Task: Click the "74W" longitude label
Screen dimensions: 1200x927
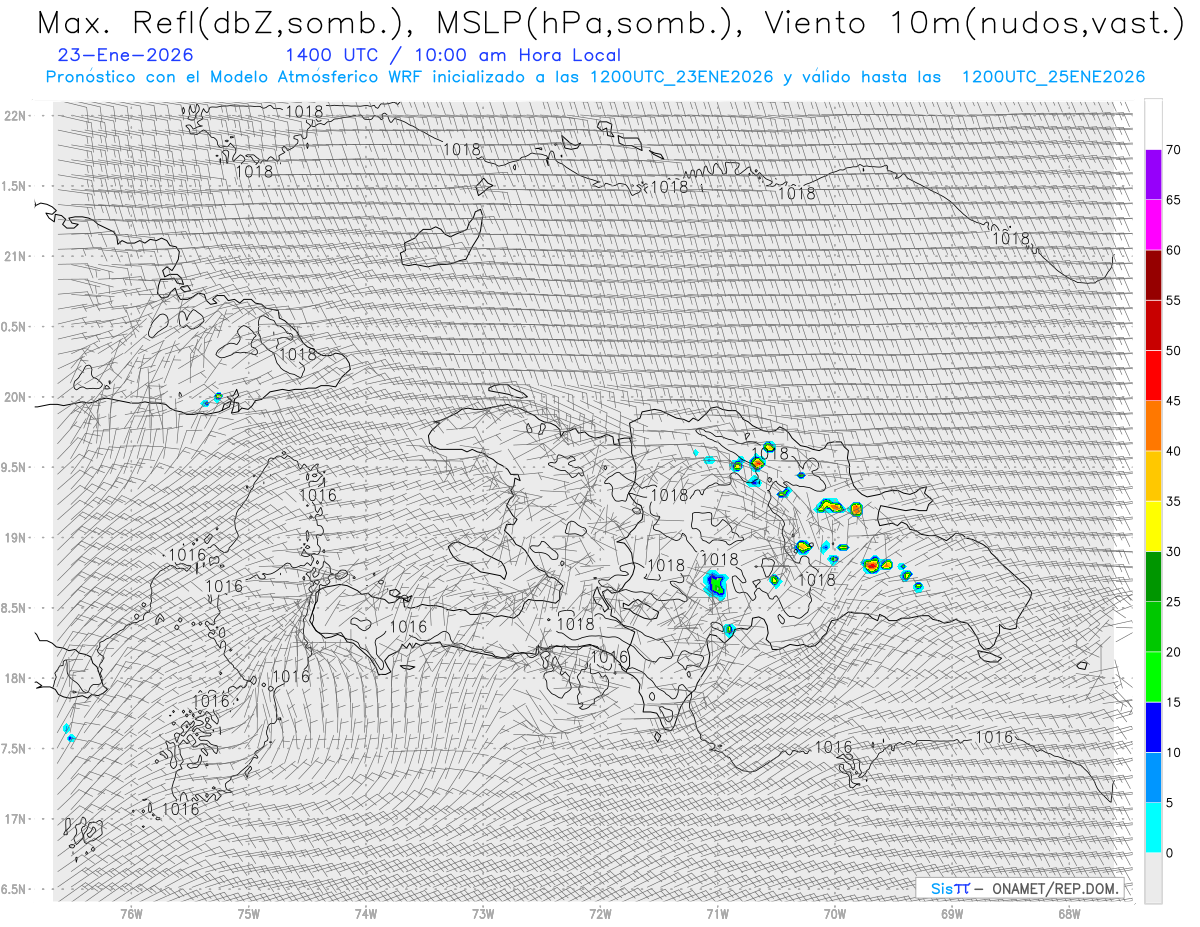Action: pos(366,912)
